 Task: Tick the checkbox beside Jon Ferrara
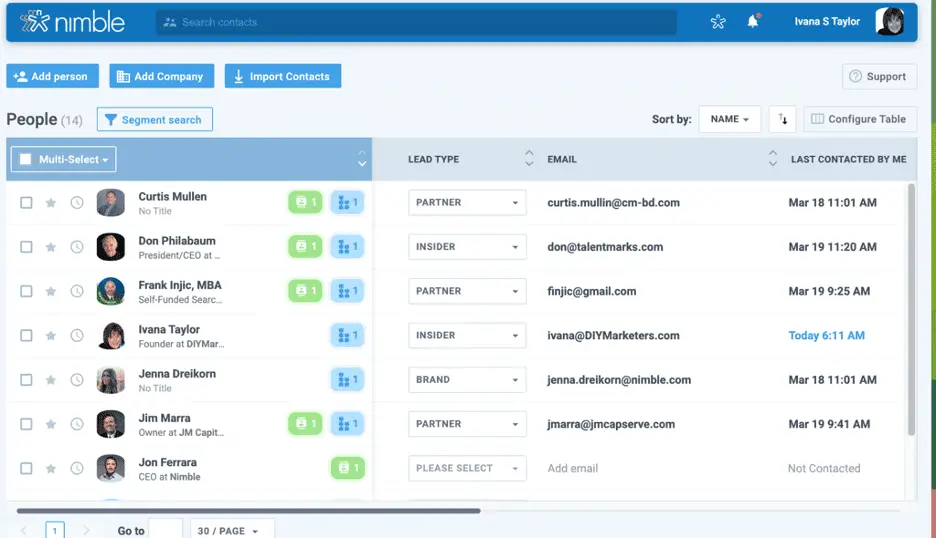(x=27, y=468)
